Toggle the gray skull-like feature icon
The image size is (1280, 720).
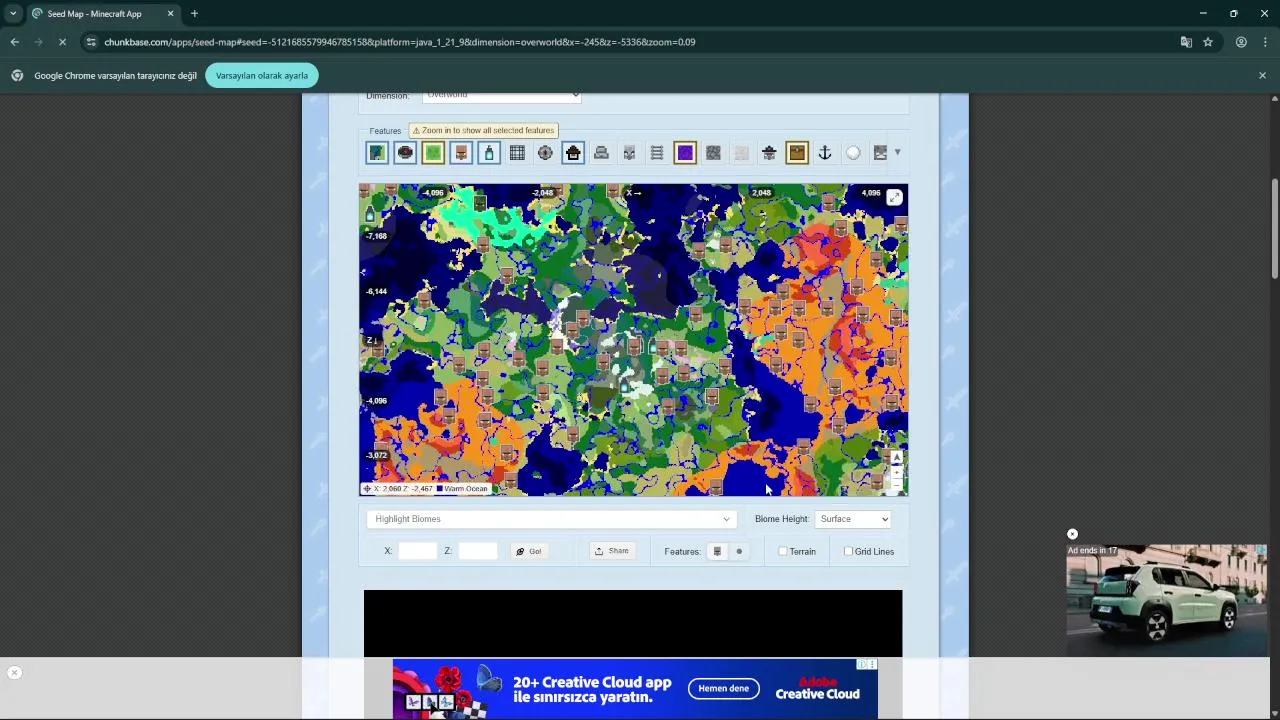click(629, 153)
